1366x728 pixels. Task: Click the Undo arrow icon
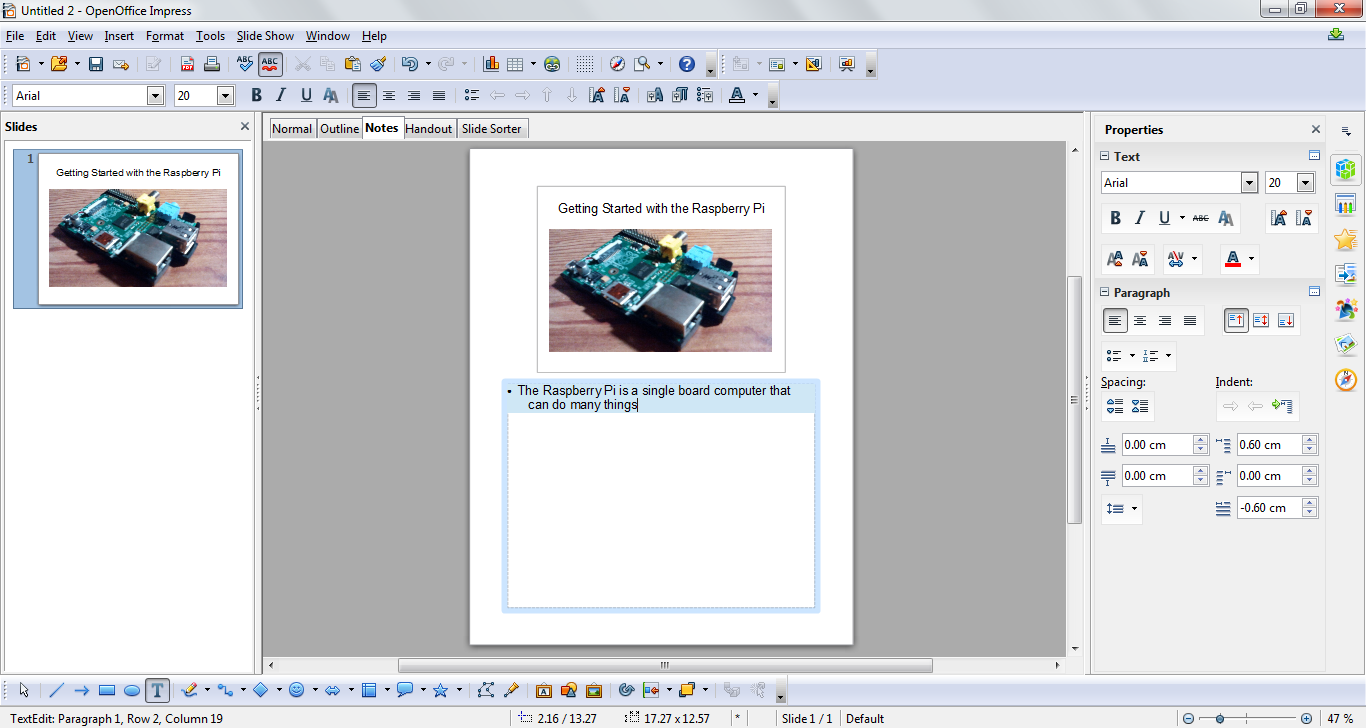[409, 64]
